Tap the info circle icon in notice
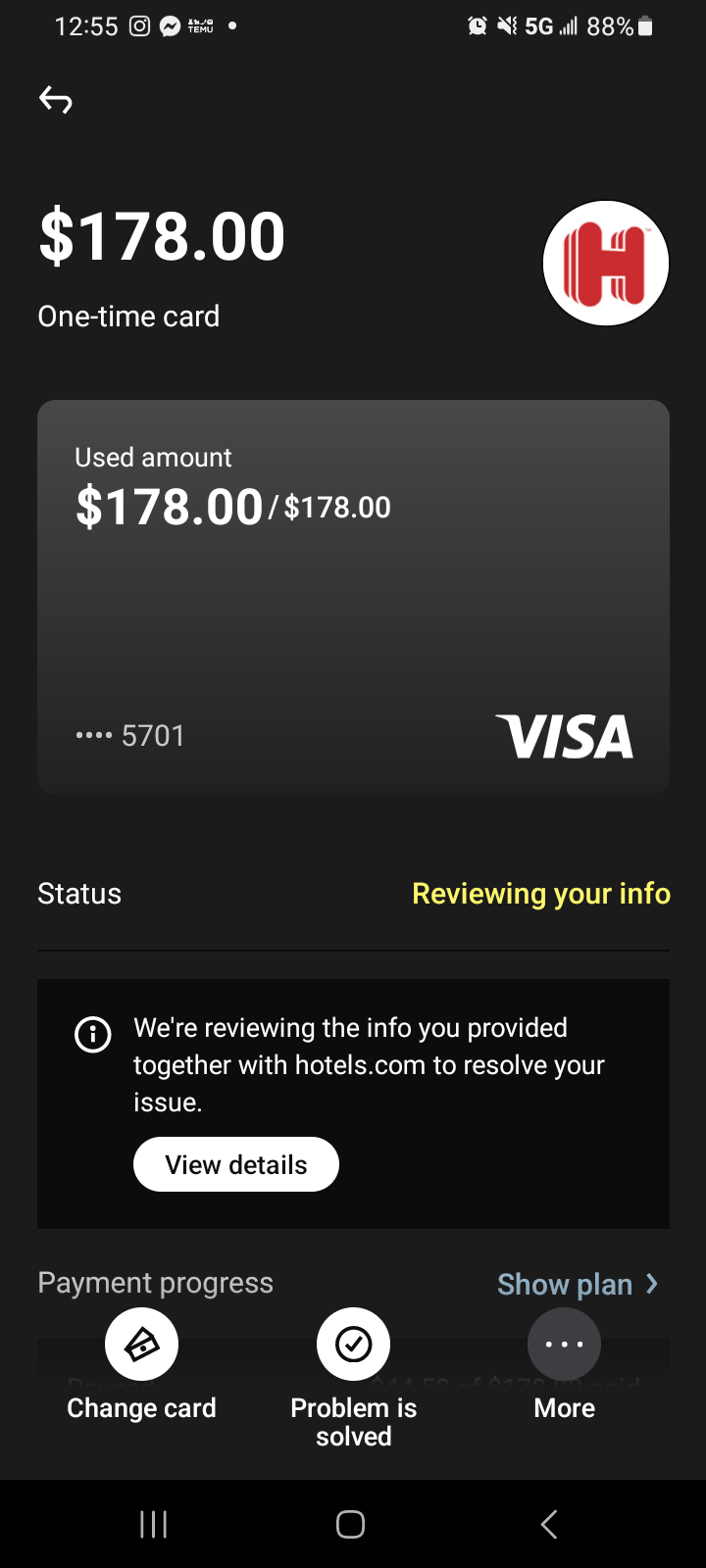Screen dimensions: 706x1568 (x=93, y=1034)
